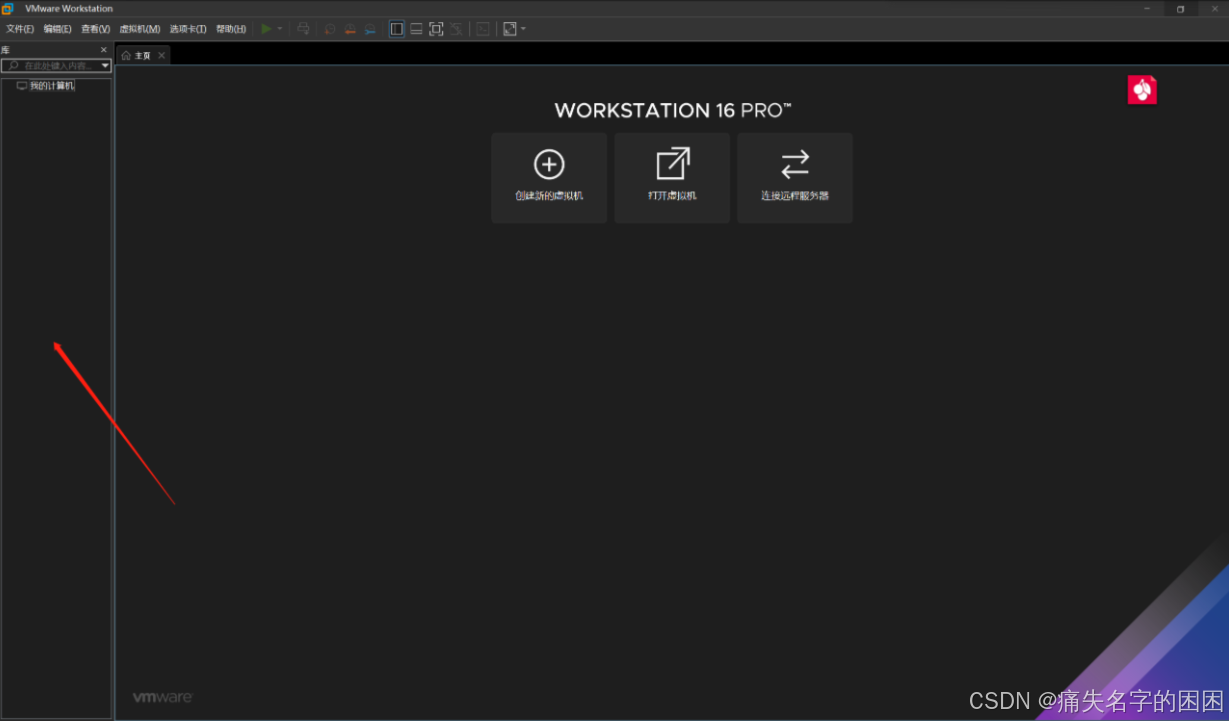Open the 编辑(E) menu
This screenshot has width=1229, height=721.
click(57, 29)
